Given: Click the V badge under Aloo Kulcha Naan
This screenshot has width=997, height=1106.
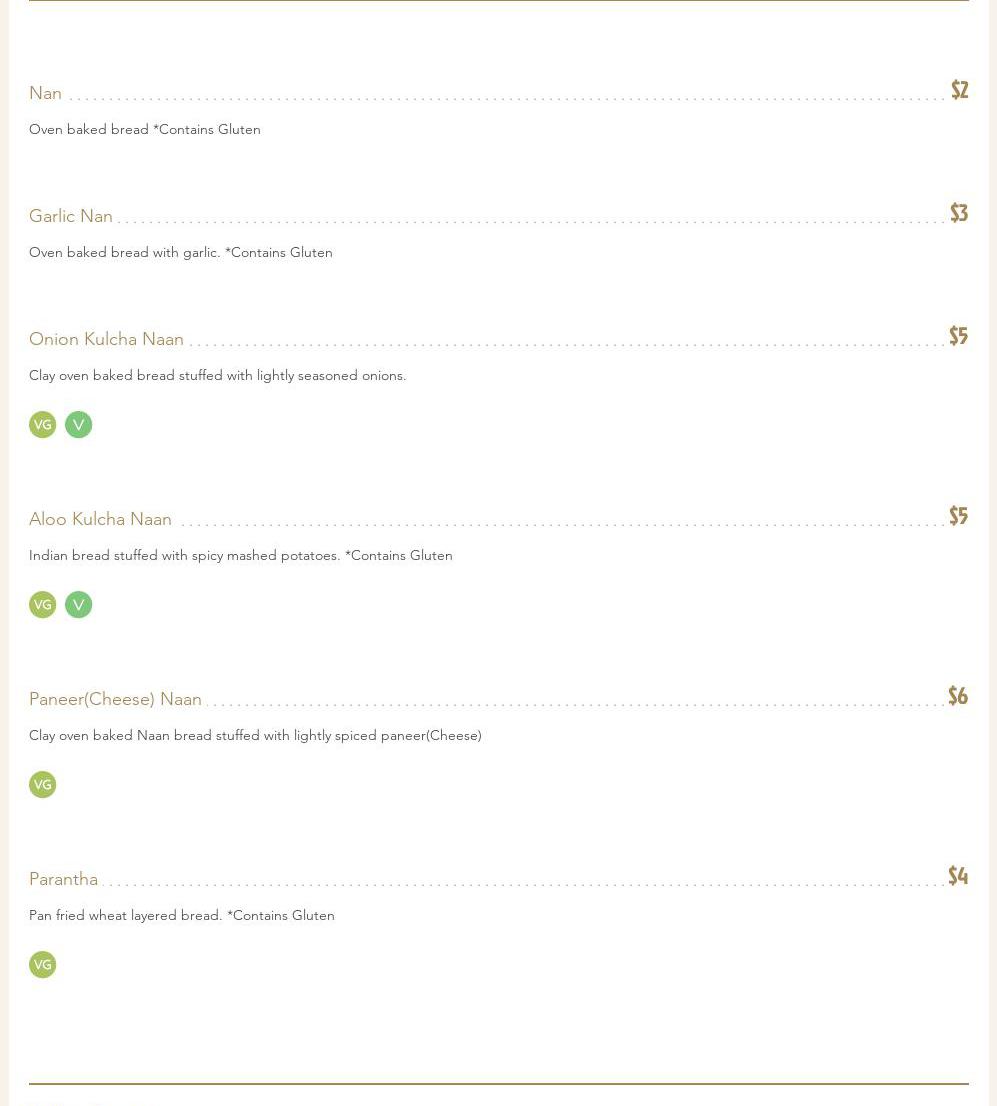Looking at the screenshot, I should pyautogui.click(x=78, y=605).
